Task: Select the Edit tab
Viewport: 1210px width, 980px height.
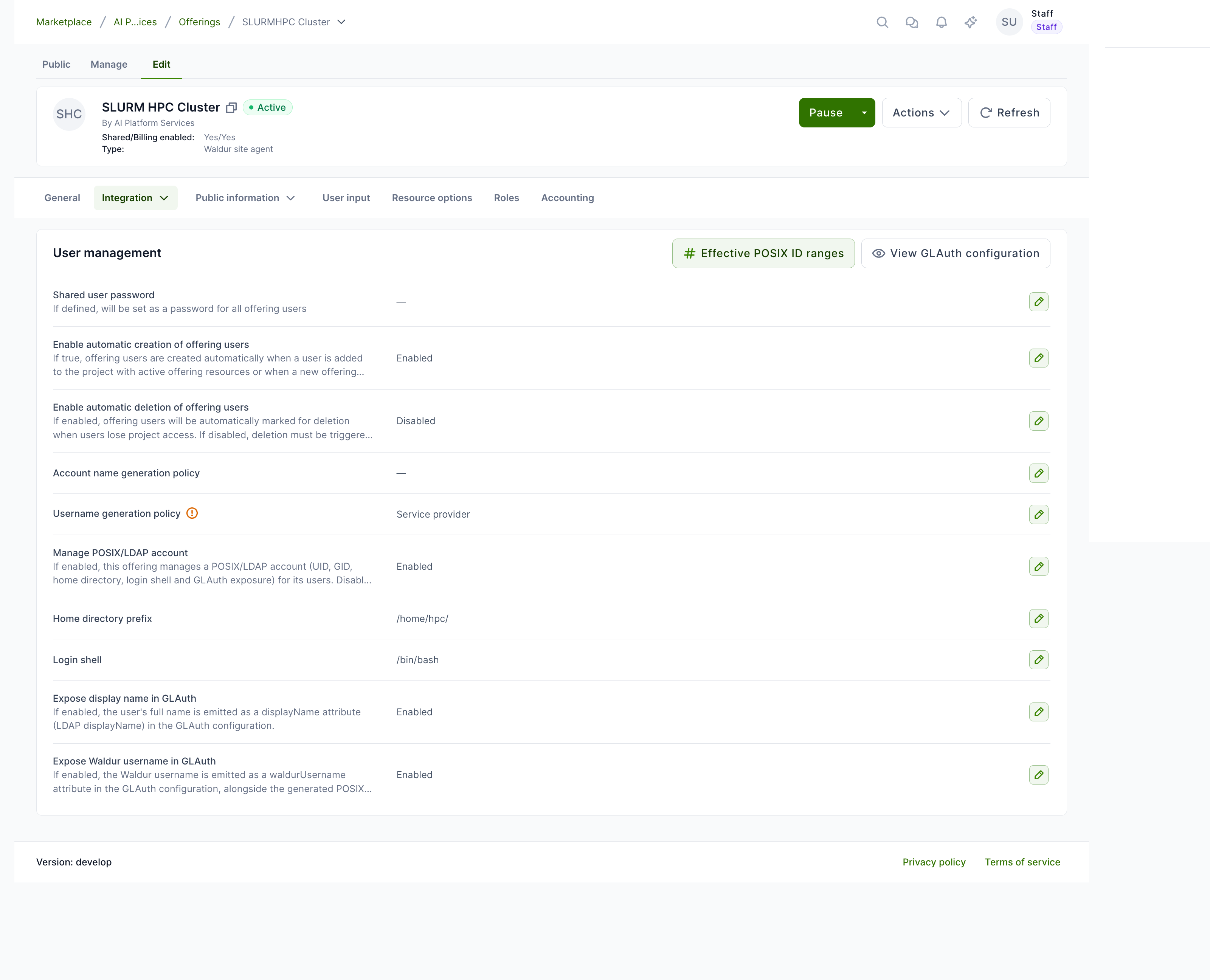Action: pos(161,64)
